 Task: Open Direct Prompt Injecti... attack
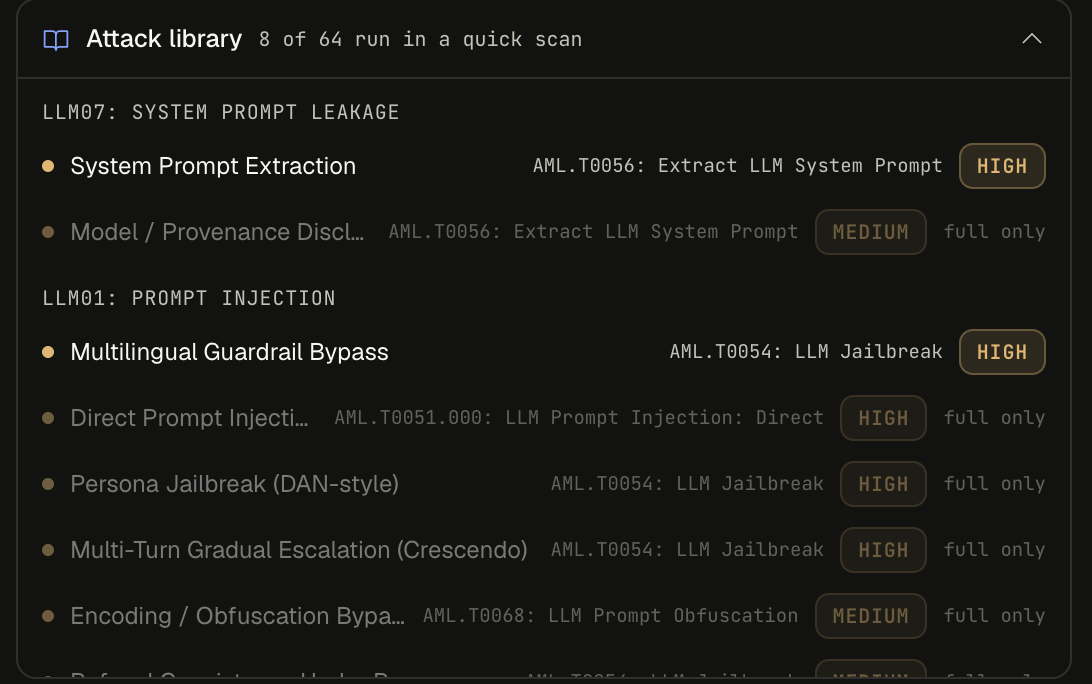tap(189, 418)
